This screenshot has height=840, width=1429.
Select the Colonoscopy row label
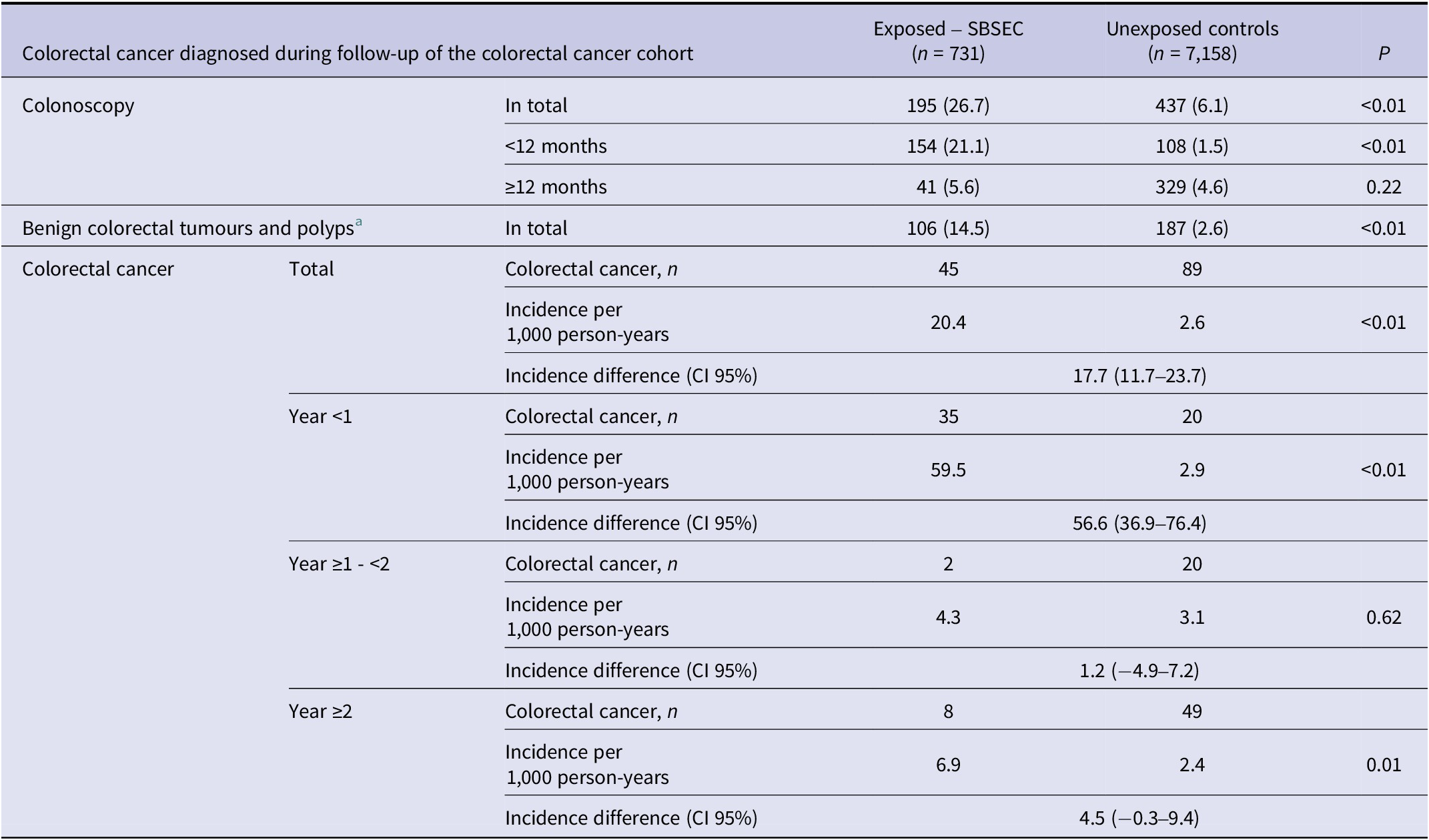pyautogui.click(x=78, y=105)
